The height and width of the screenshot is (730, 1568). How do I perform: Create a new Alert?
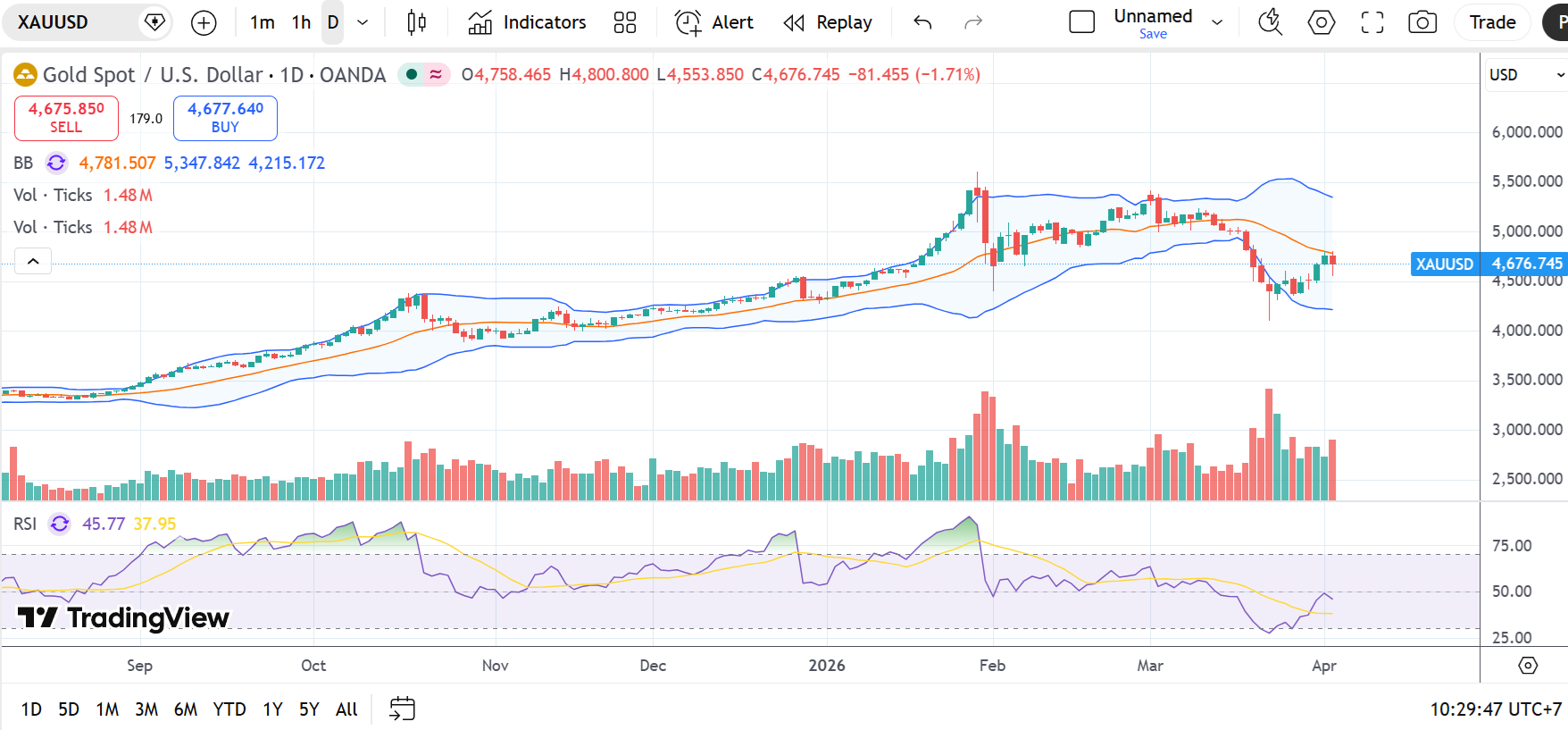(x=714, y=23)
